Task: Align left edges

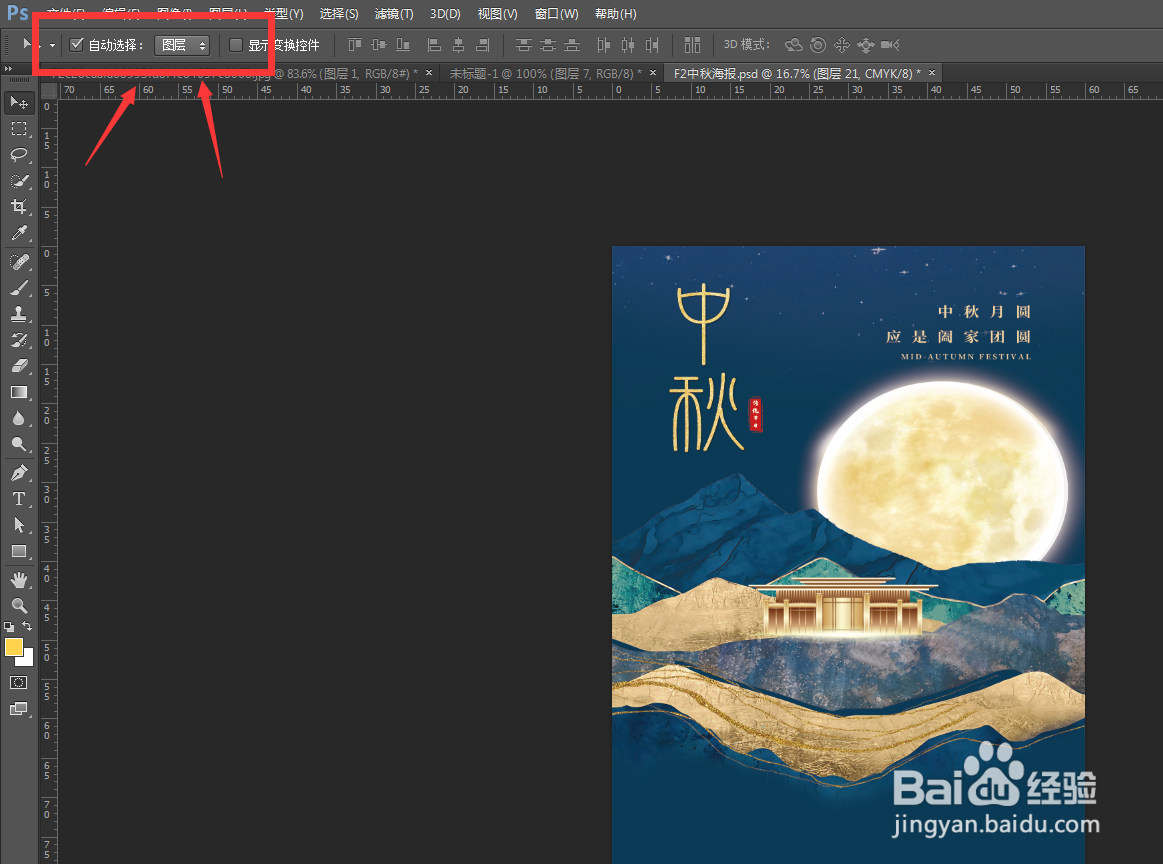Action: (435, 45)
